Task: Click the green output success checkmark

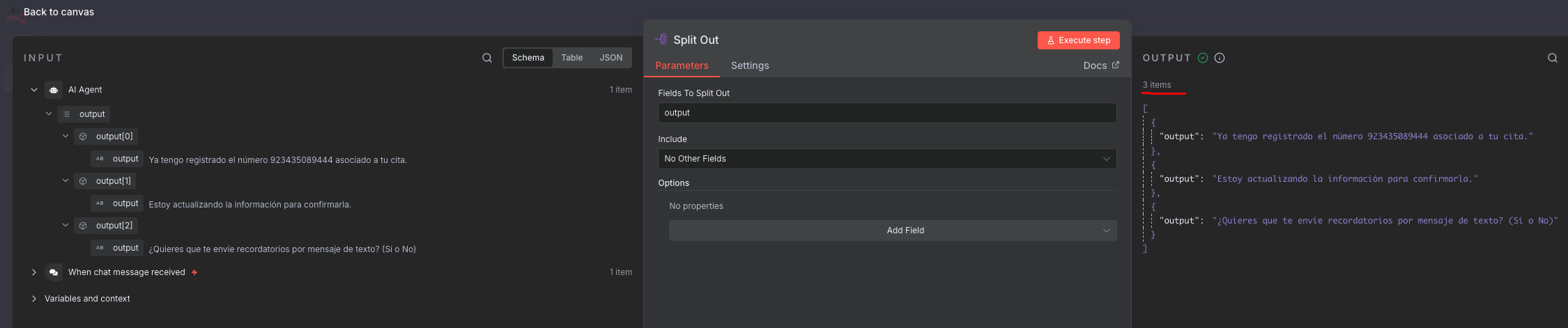Action: pyautogui.click(x=1203, y=58)
